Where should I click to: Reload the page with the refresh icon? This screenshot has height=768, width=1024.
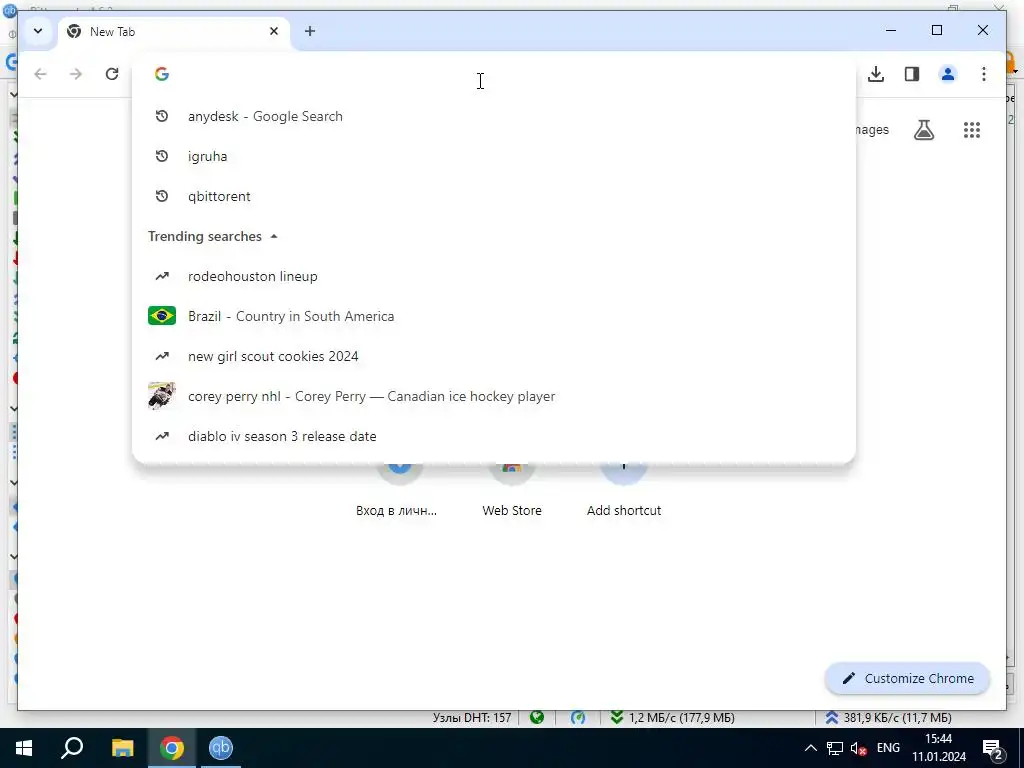click(x=112, y=74)
